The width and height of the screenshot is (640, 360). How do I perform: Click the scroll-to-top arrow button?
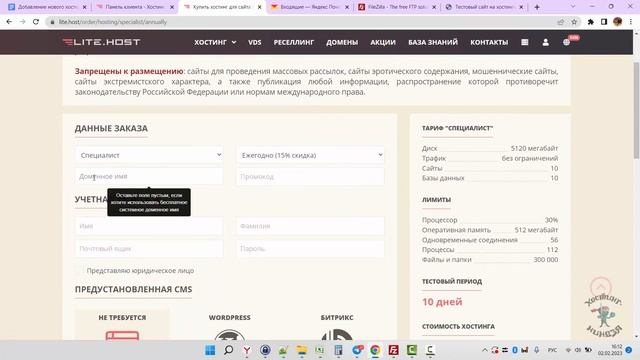tap(601, 287)
